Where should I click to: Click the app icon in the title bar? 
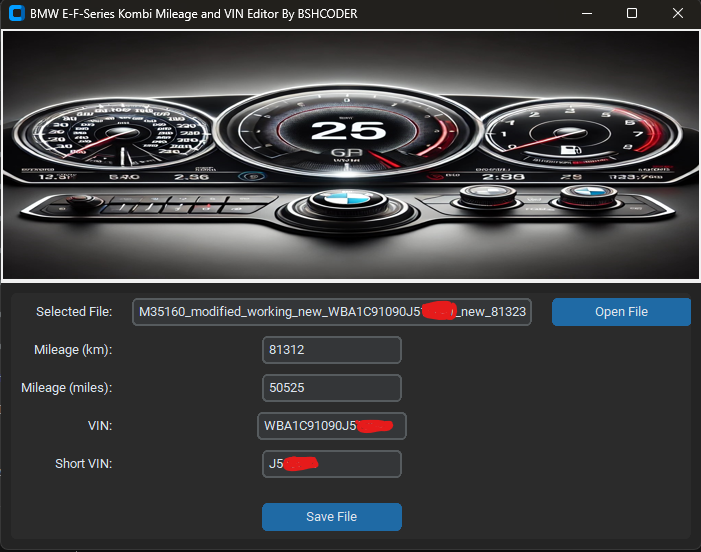click(x=15, y=14)
